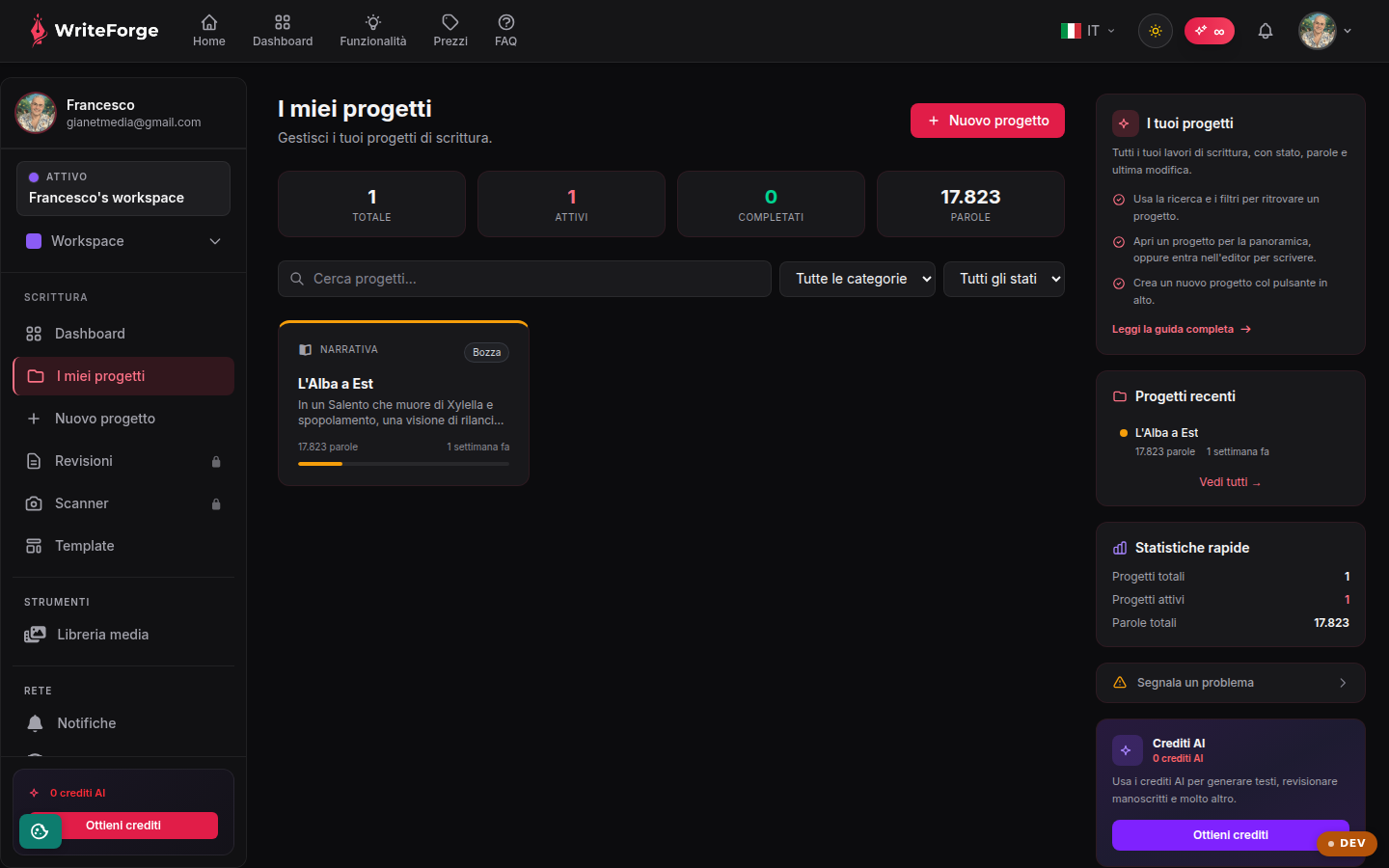Screen dimensions: 1389x868
Task: Click the unlimited AI credits sparkle badge
Action: point(1210,31)
